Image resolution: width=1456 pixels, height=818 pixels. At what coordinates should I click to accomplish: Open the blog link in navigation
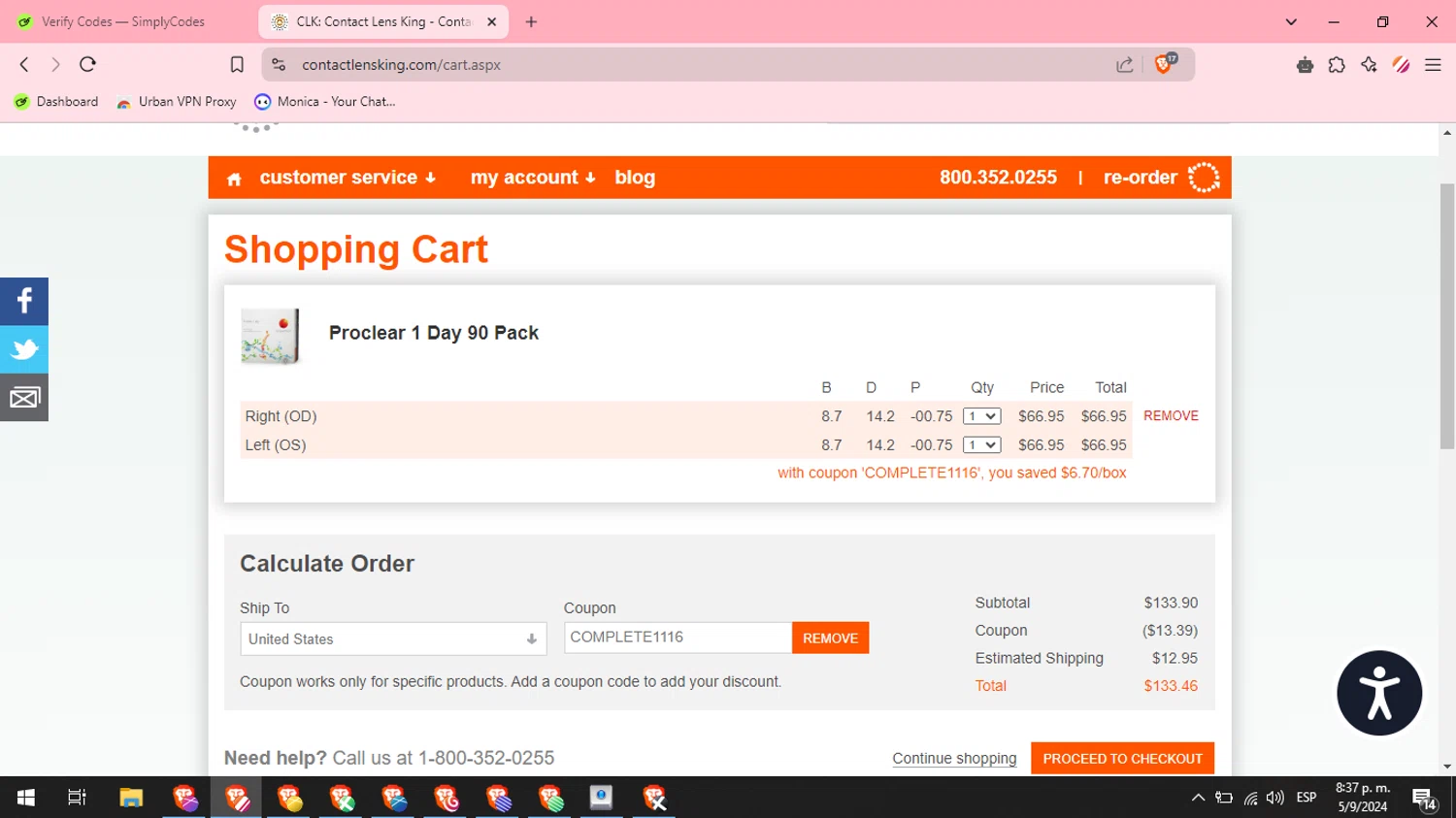(x=635, y=178)
